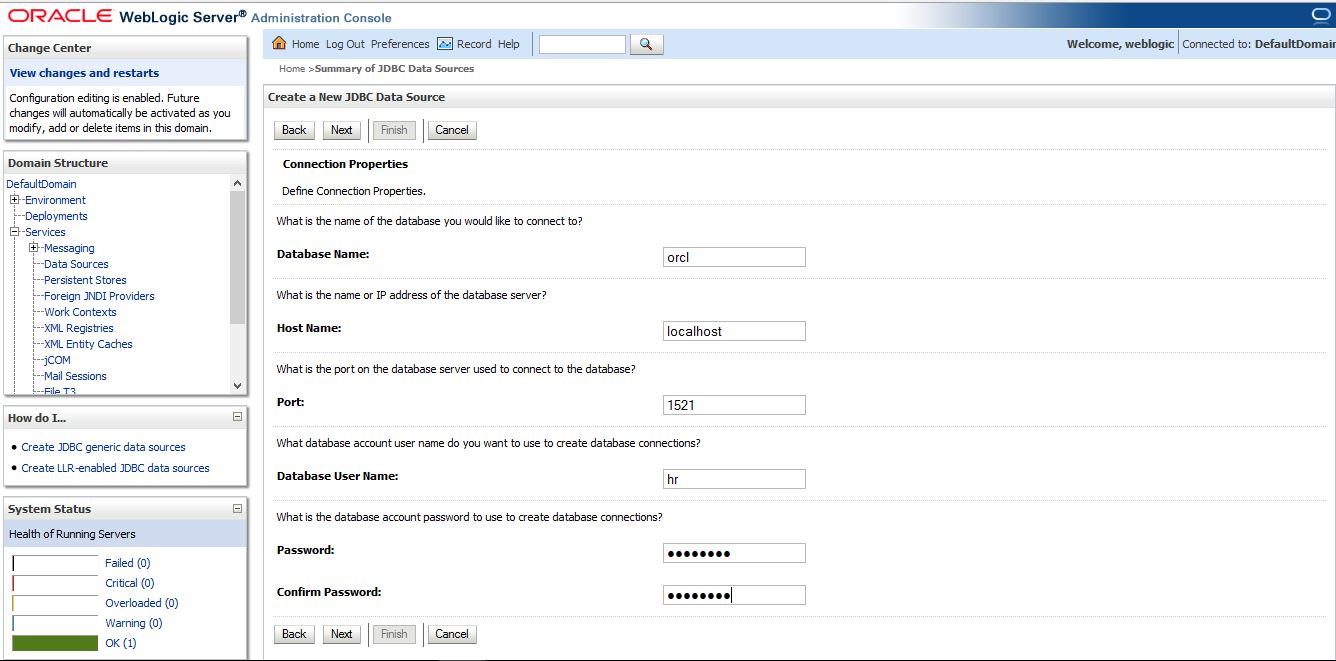Click the toolbar search text box

click(582, 44)
